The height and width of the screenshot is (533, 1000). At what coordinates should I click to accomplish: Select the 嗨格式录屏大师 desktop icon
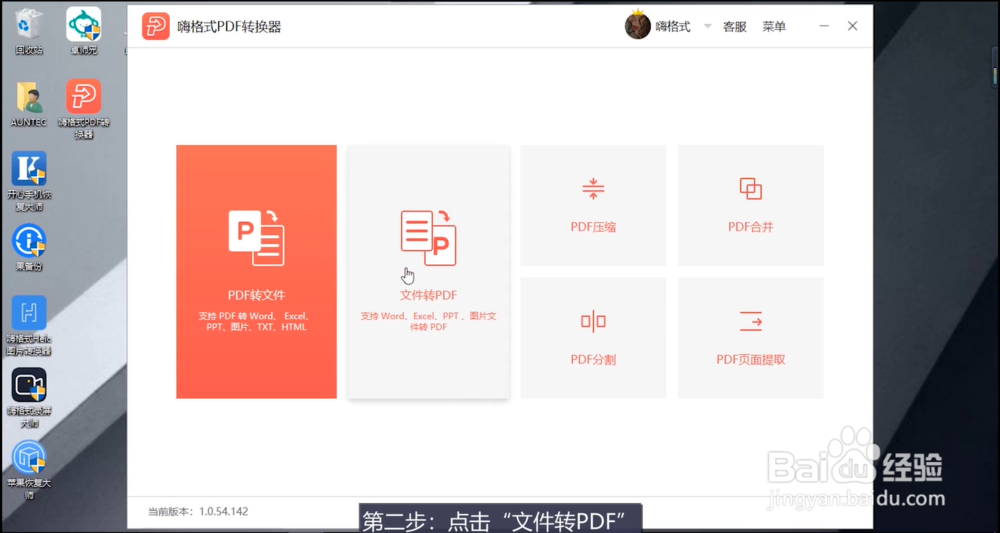pos(29,398)
